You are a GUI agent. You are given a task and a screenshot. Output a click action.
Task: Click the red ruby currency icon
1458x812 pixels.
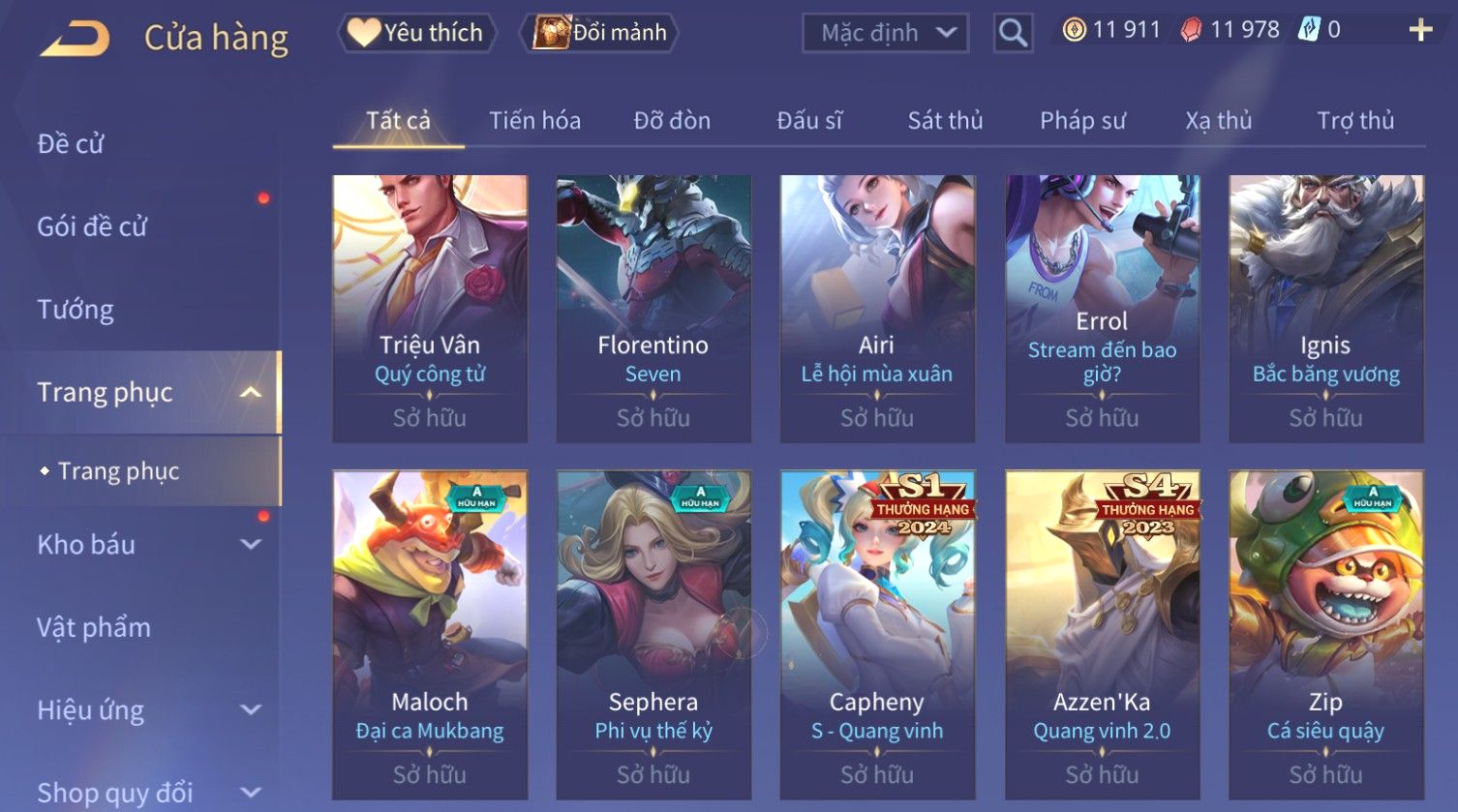coord(1191,30)
